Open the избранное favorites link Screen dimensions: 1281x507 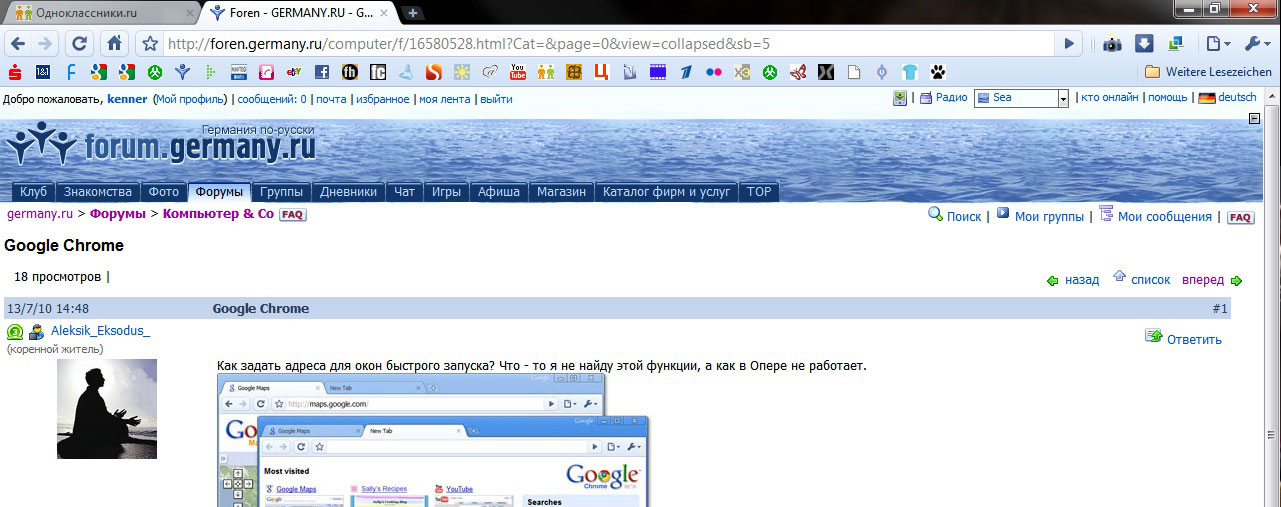point(383,99)
